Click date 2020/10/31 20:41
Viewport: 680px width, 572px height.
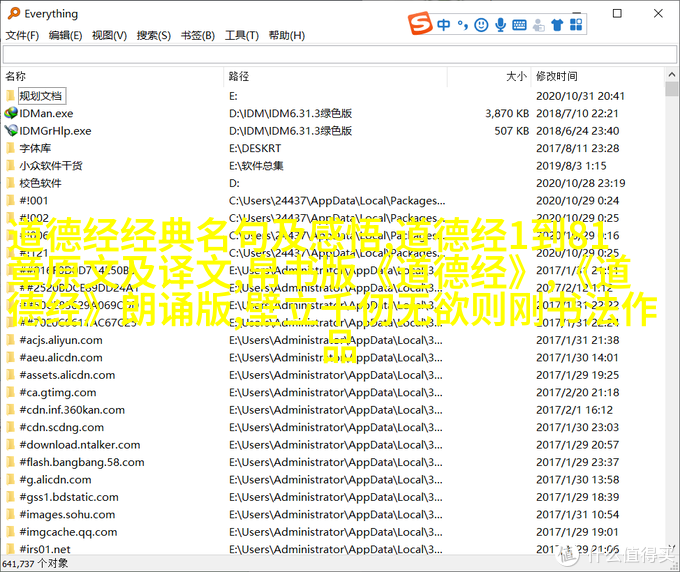click(x=580, y=96)
